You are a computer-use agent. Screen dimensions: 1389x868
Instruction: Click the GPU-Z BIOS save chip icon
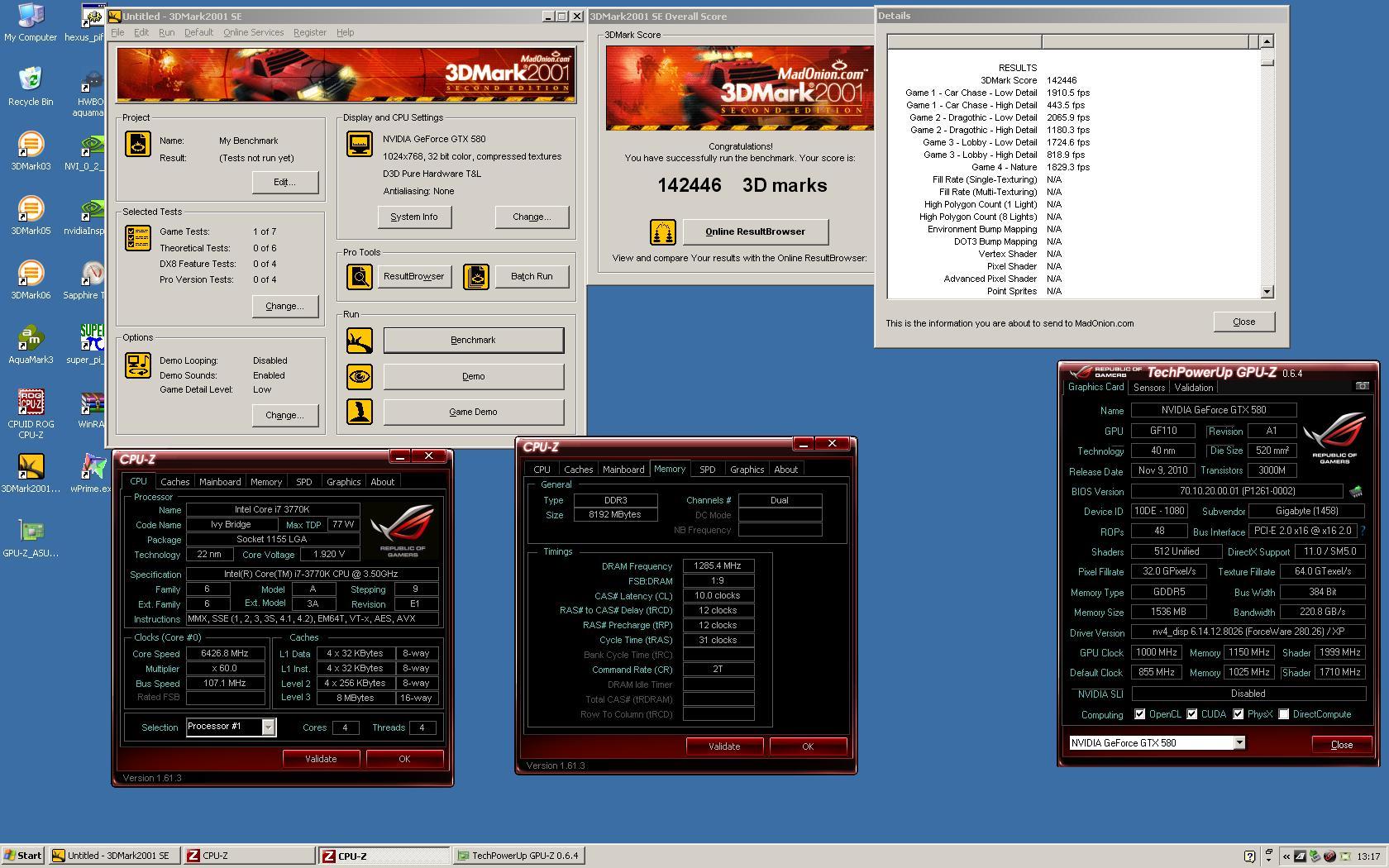coord(1355,491)
